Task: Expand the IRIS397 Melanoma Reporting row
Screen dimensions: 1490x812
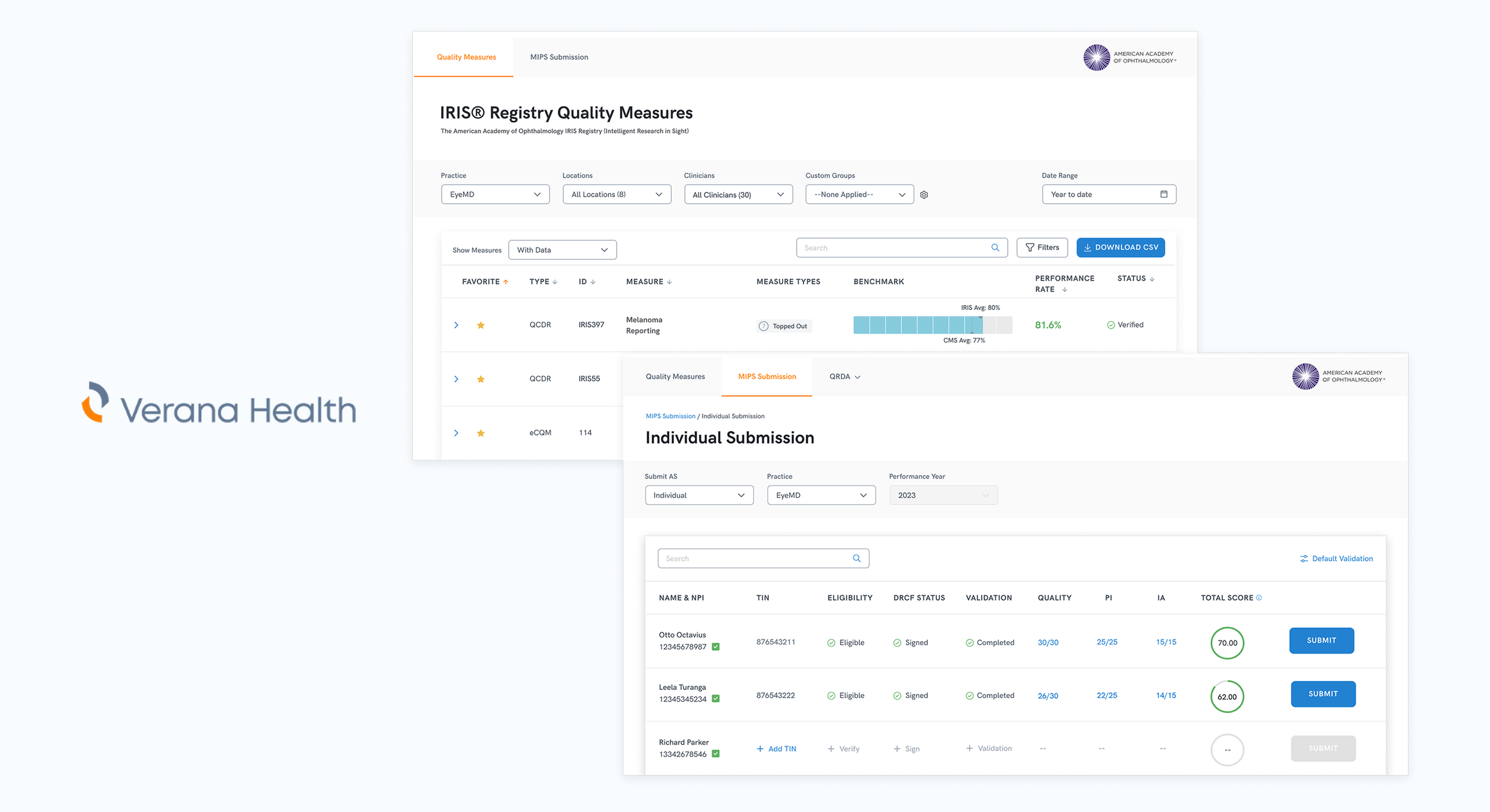Action: (456, 325)
